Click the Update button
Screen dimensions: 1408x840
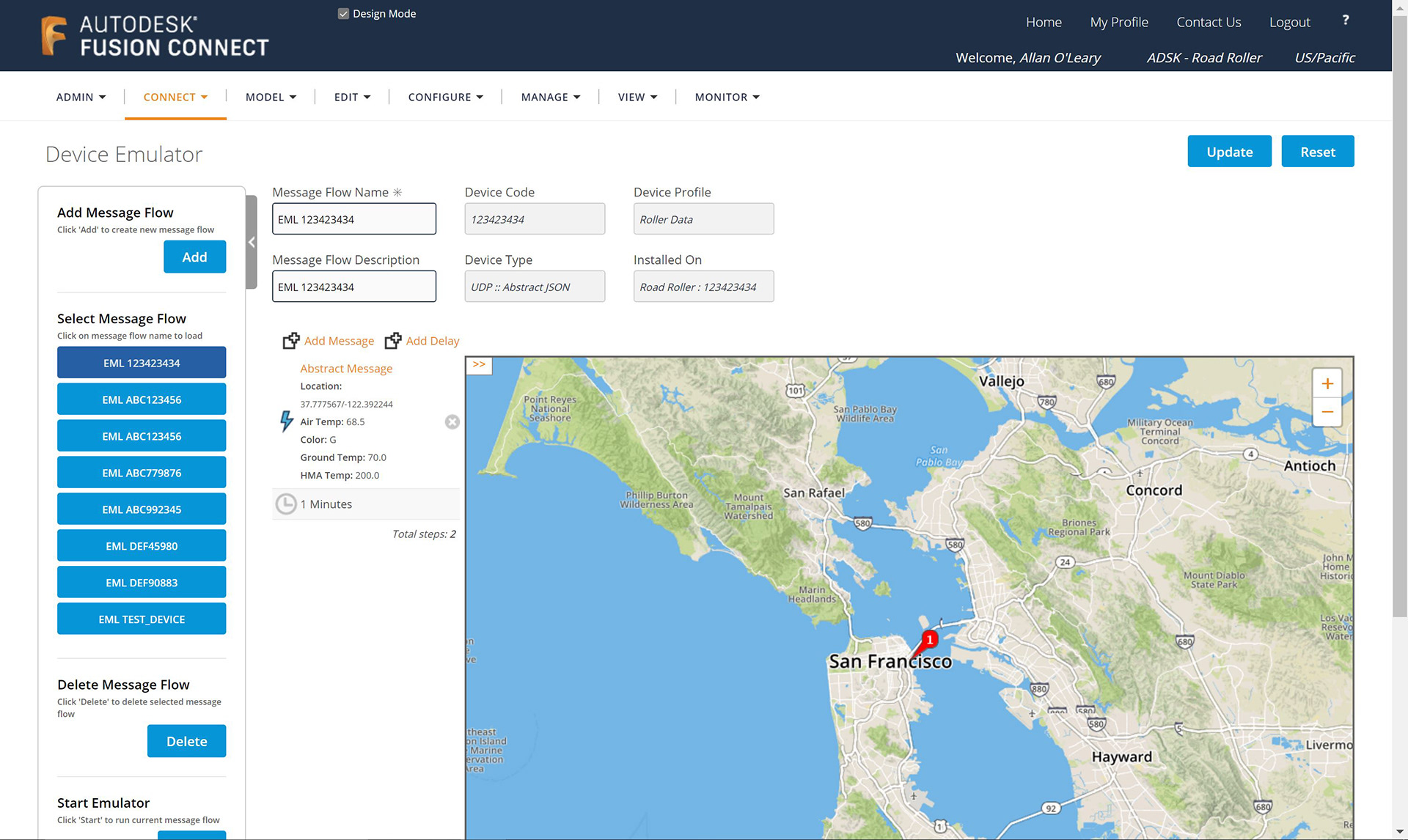click(1229, 152)
